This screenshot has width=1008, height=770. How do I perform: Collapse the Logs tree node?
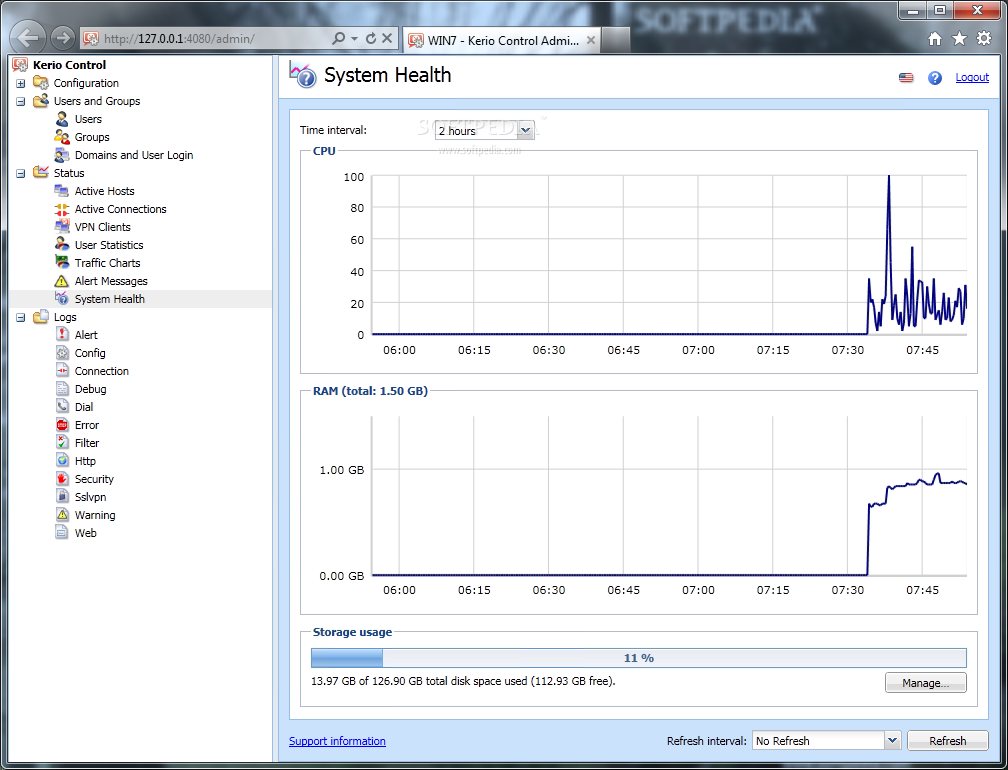click(21, 318)
